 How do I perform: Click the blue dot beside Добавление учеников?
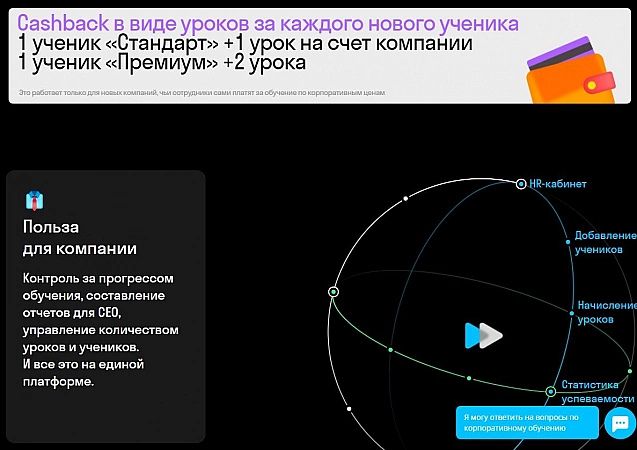(566, 243)
